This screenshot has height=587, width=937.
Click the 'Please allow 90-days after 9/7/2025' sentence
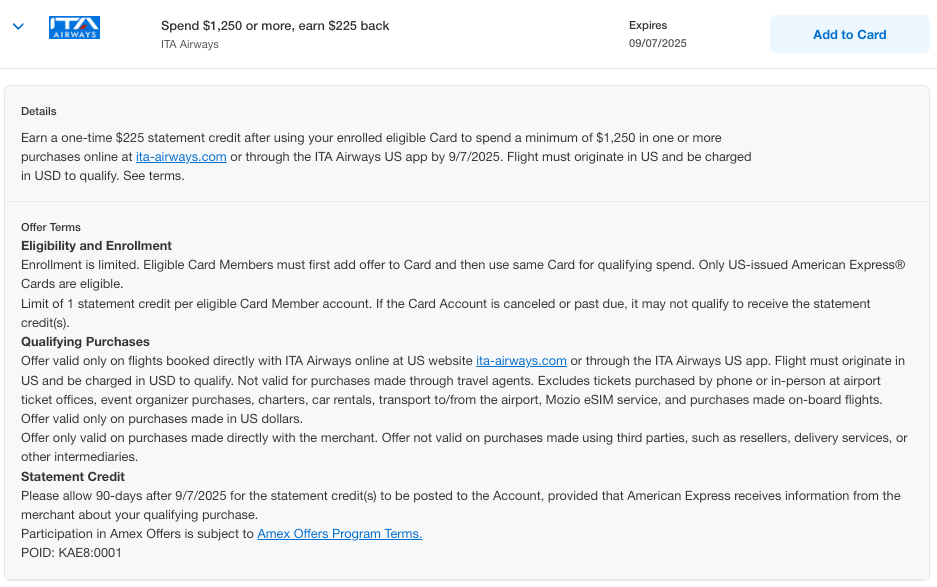click(461, 505)
